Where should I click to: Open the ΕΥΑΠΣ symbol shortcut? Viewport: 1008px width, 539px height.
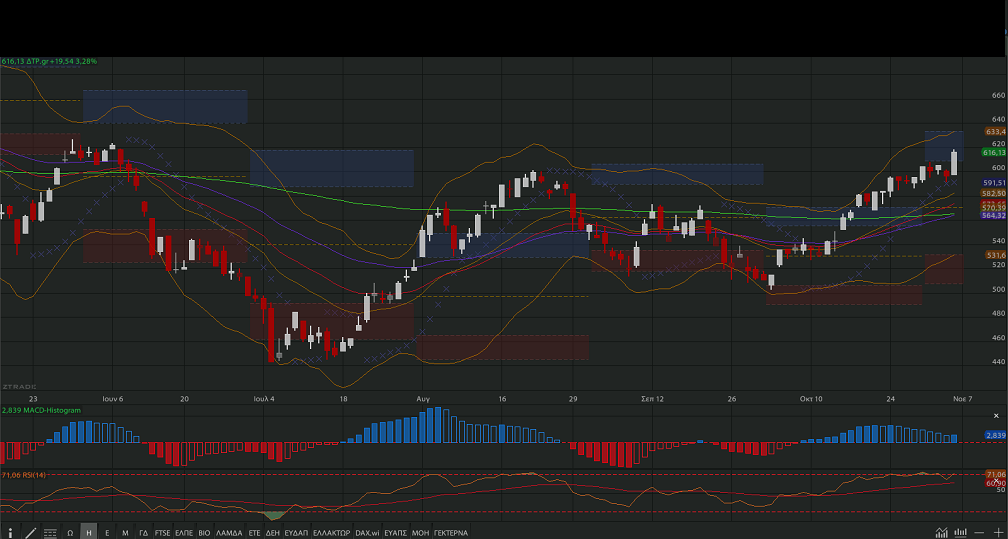[x=395, y=533]
